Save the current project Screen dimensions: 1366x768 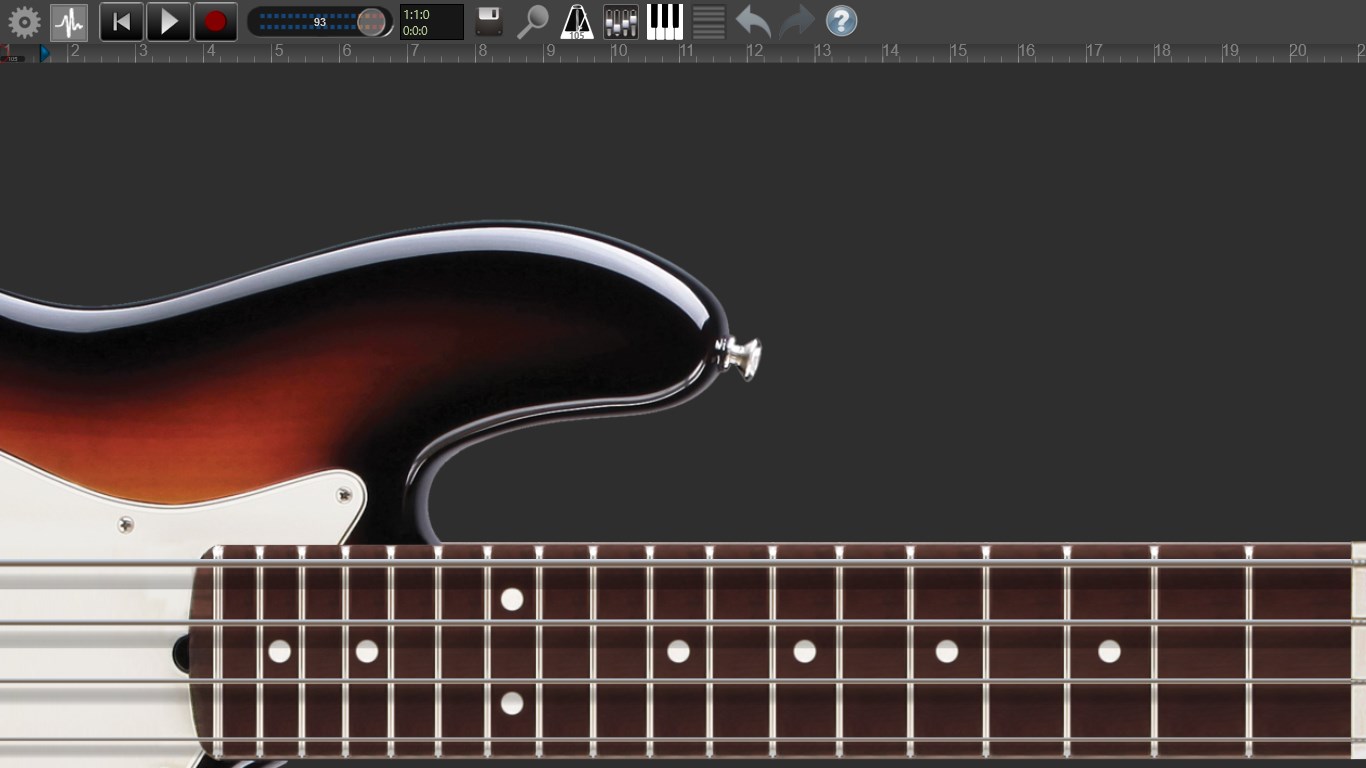click(487, 20)
